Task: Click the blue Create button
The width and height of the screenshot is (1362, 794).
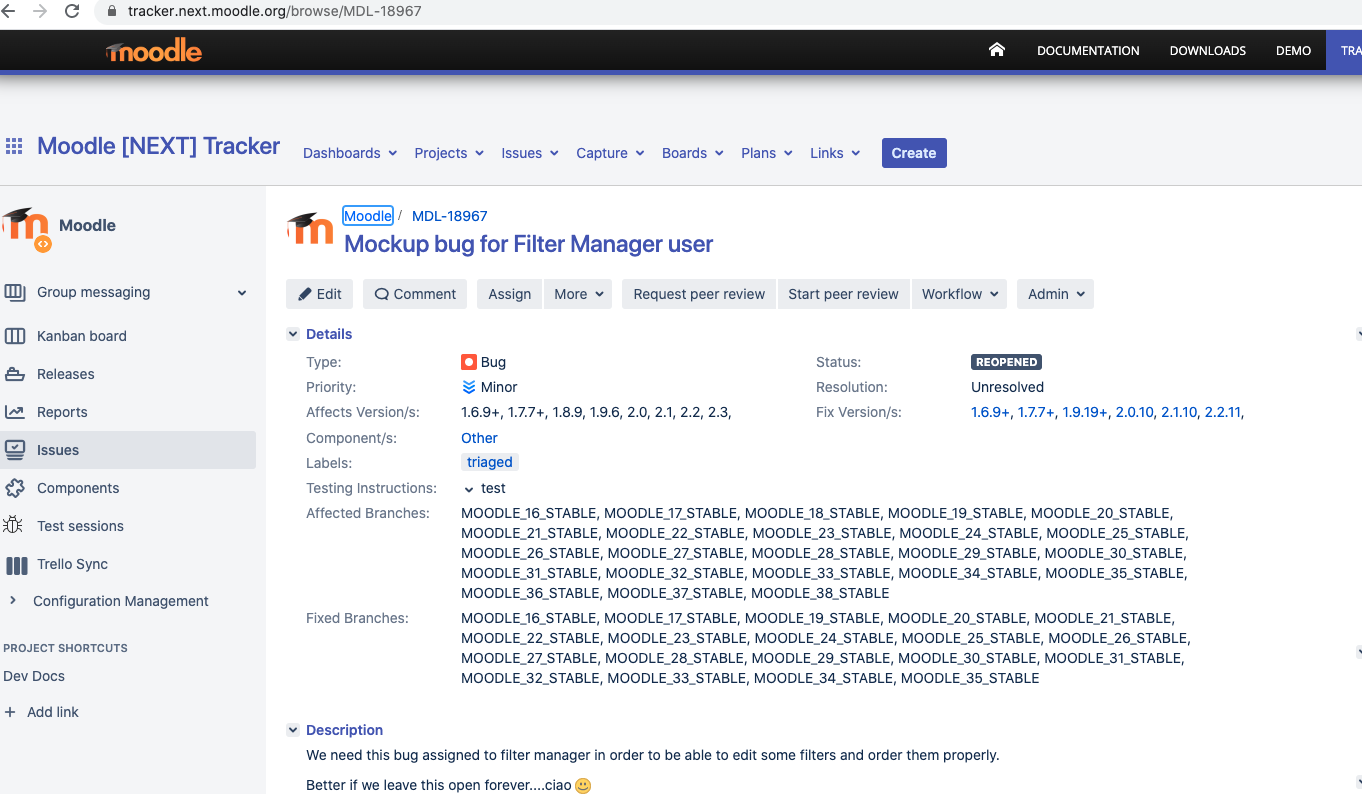Action: tap(914, 153)
